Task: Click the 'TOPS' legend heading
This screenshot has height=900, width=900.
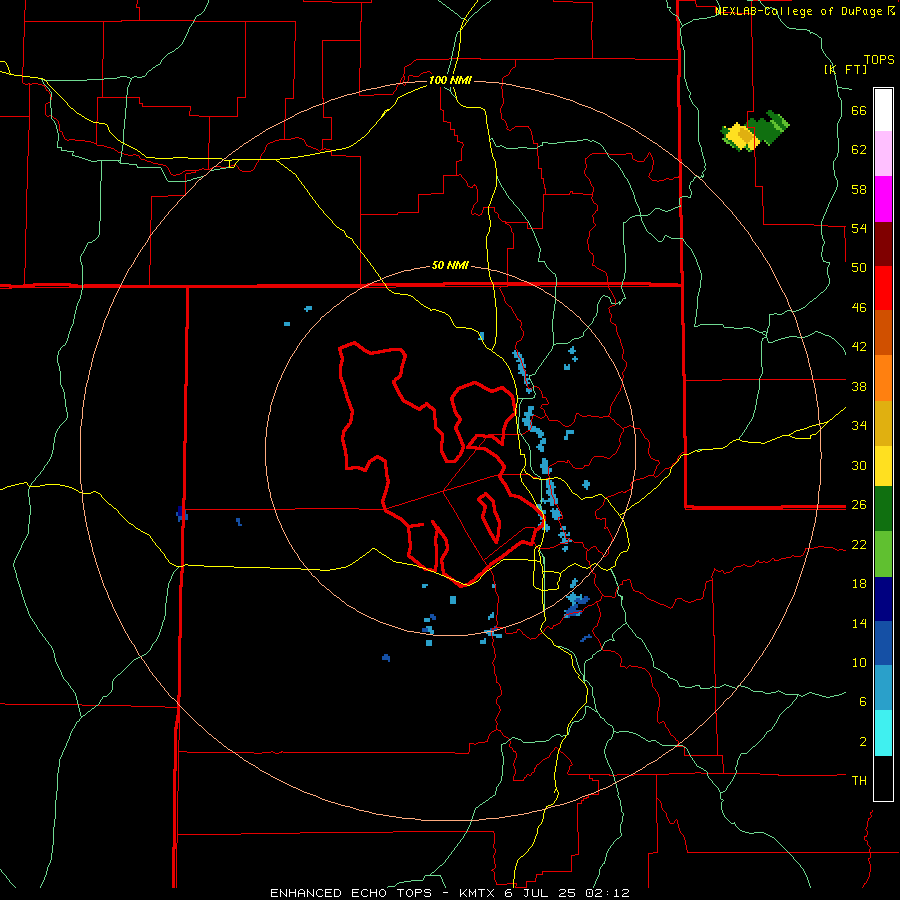Action: click(879, 59)
